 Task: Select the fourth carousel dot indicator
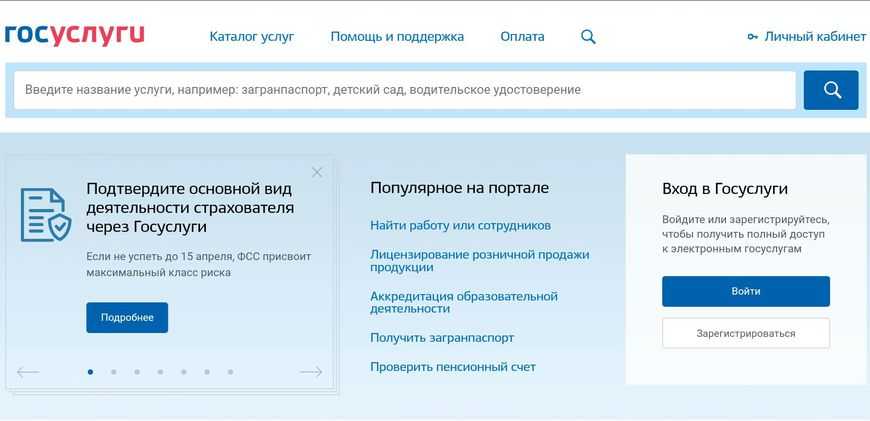[160, 372]
